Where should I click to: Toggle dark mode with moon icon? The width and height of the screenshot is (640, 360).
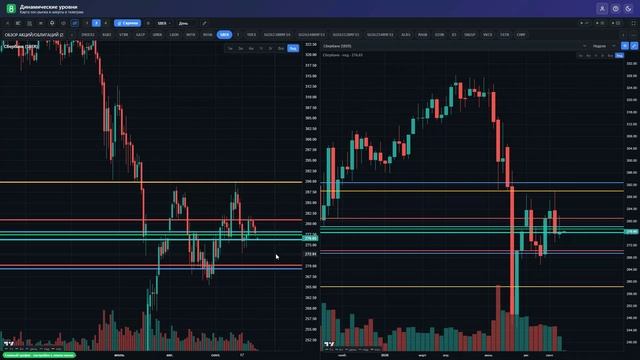click(x=628, y=9)
